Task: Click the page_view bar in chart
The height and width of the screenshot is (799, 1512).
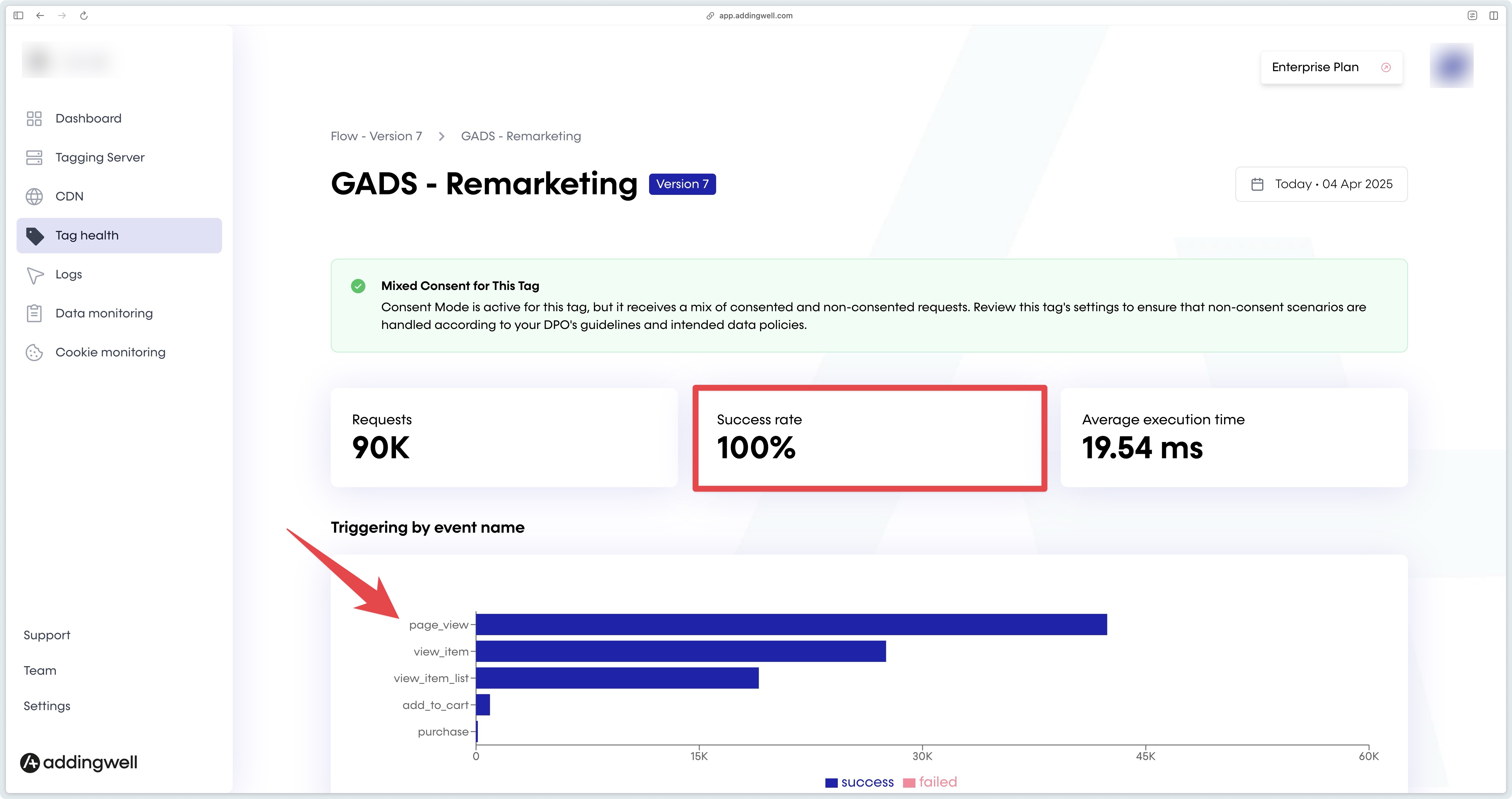Action: (x=791, y=624)
